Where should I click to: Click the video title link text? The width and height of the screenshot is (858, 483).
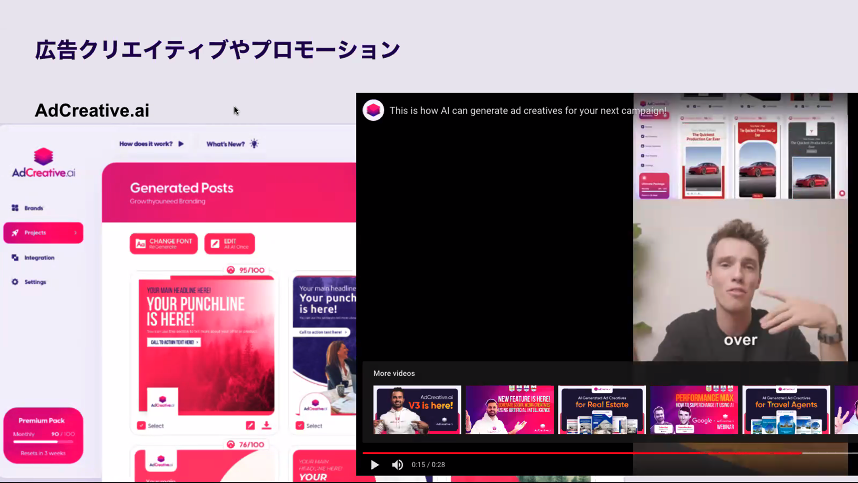click(528, 110)
